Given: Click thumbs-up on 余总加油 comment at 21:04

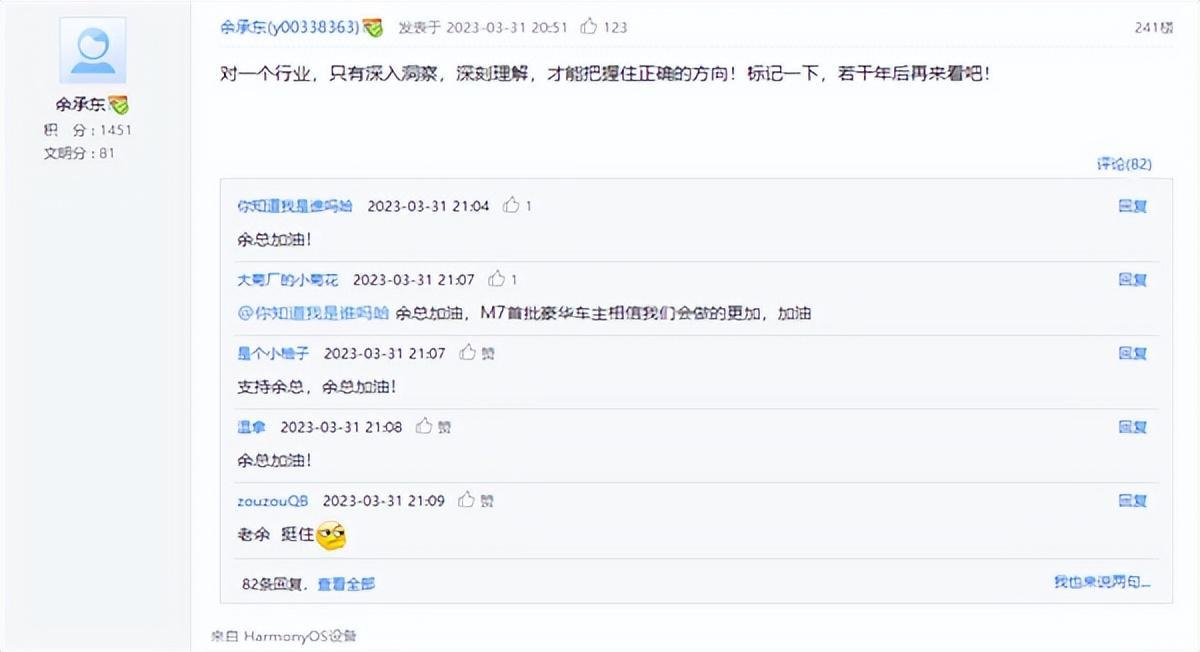Looking at the screenshot, I should [x=511, y=206].
